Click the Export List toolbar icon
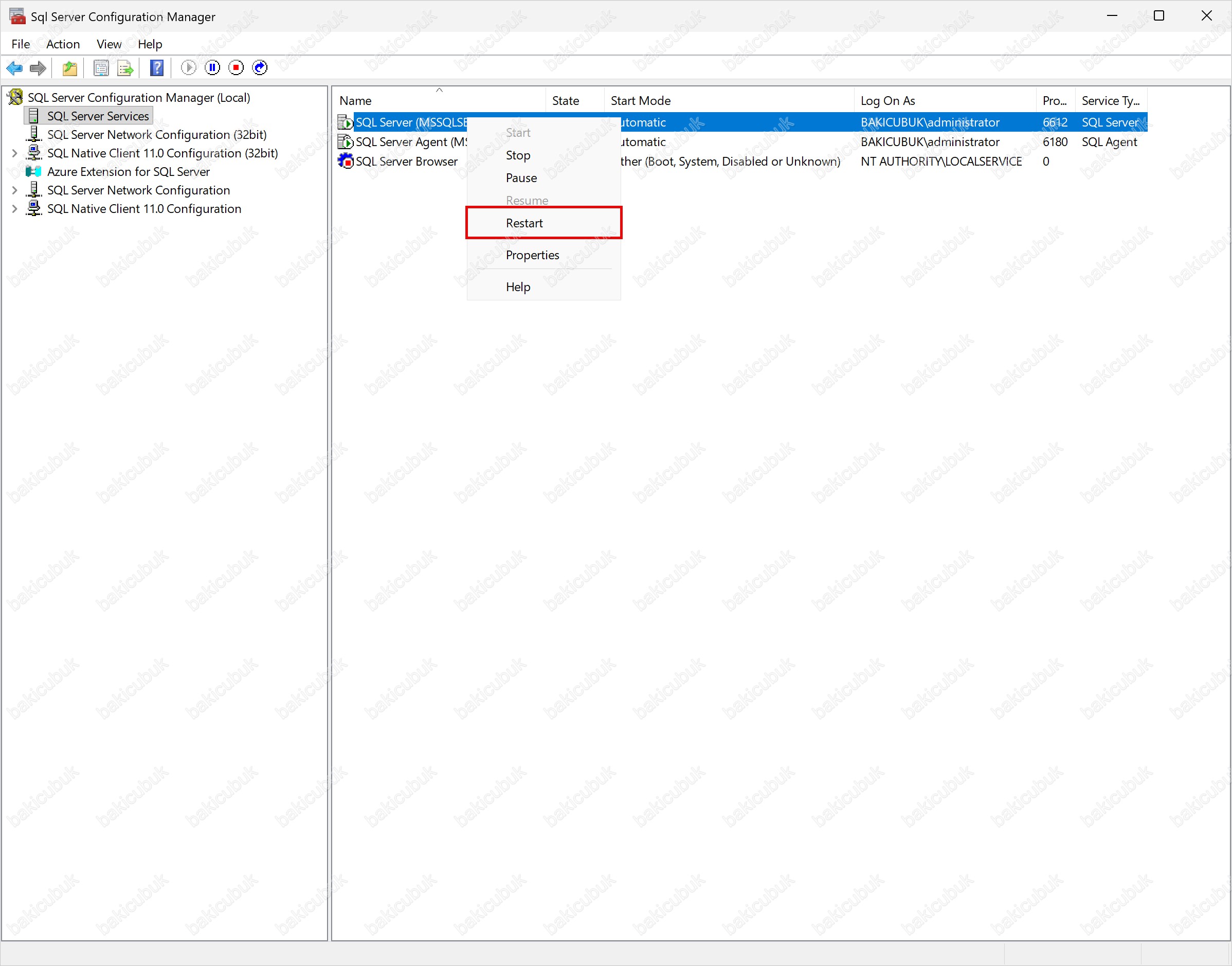 (x=125, y=68)
